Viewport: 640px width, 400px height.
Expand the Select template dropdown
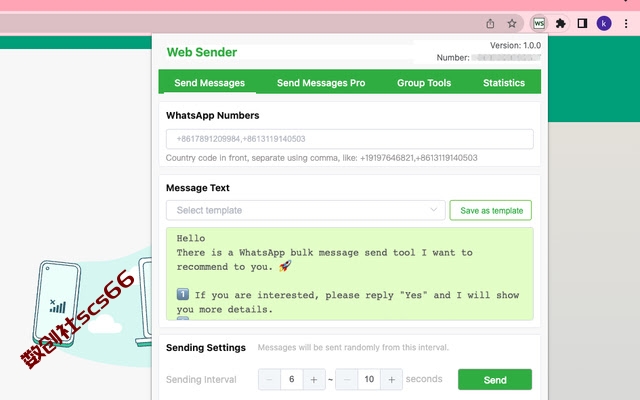coord(305,210)
